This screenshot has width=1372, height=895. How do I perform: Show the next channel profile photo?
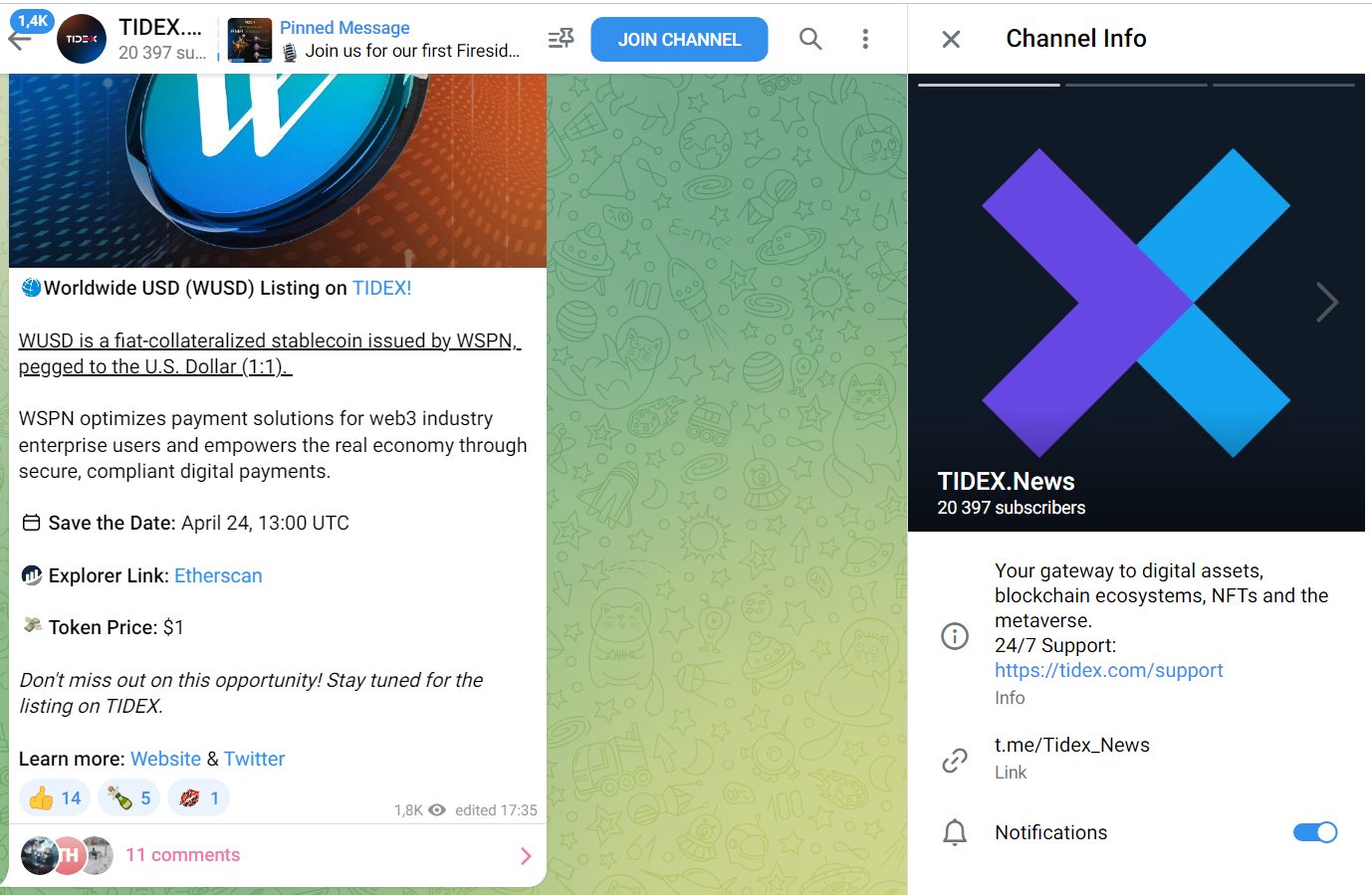coord(1327,302)
